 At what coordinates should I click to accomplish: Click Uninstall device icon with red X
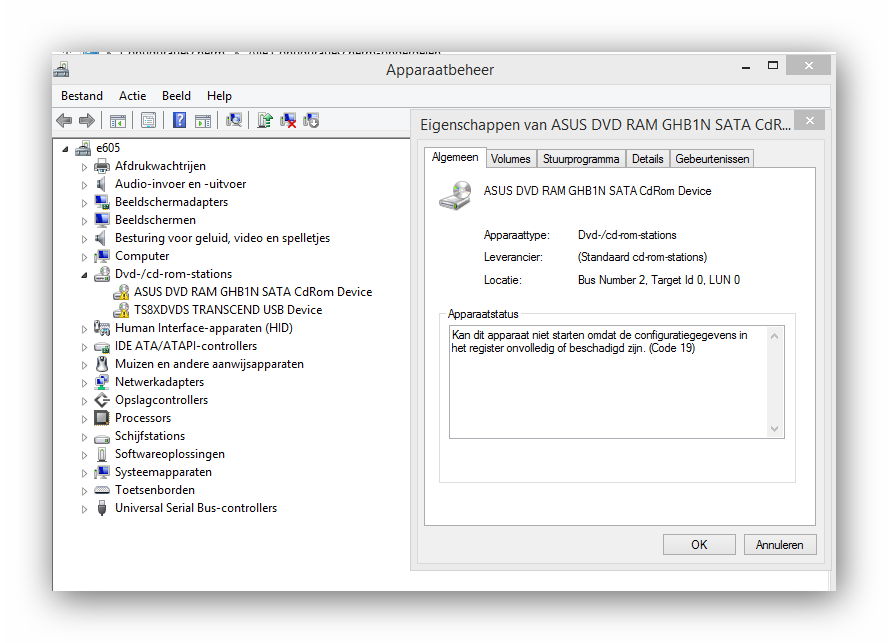coord(288,121)
